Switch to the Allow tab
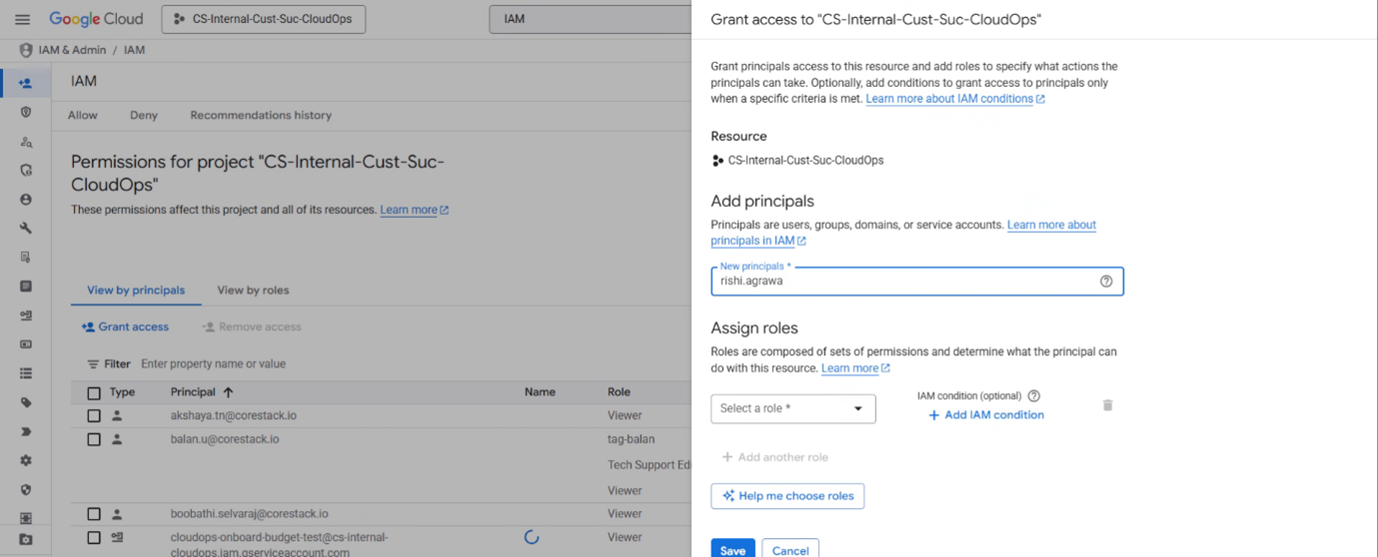 coord(82,115)
